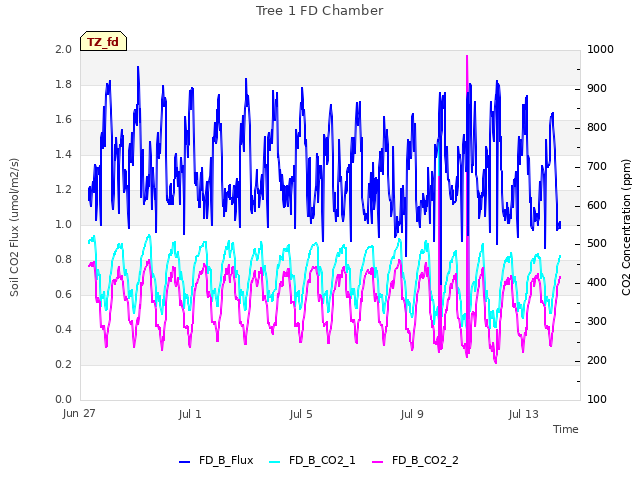Click the 1.8 left axis tick label
The width and height of the screenshot is (640, 480).
click(64, 84)
